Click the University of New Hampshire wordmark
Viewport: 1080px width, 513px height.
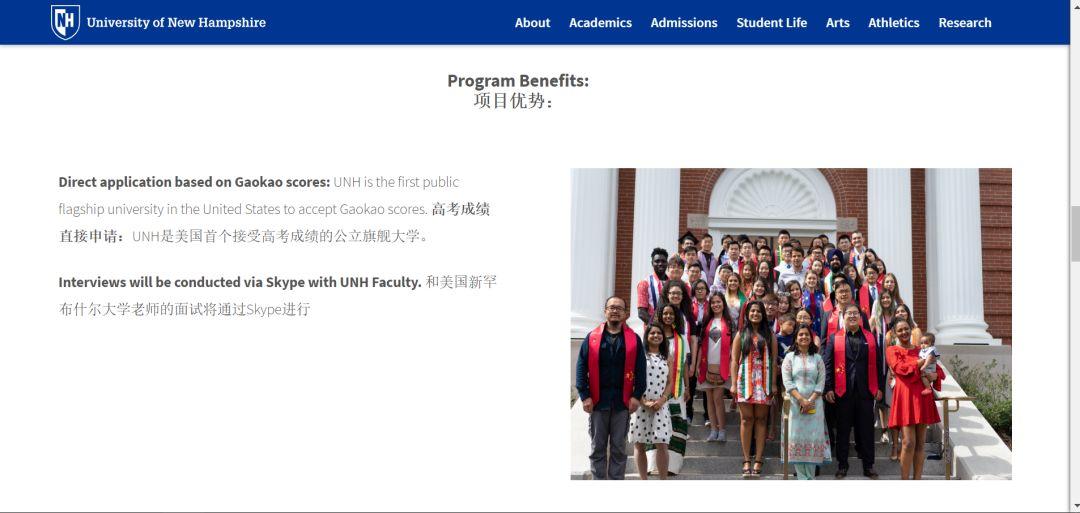pyautogui.click(x=176, y=22)
